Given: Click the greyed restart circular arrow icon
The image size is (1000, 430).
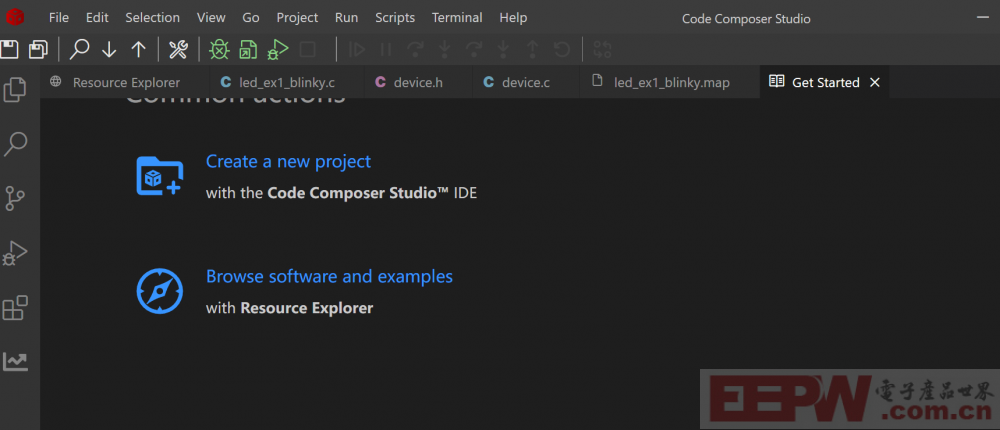Looking at the screenshot, I should [561, 49].
